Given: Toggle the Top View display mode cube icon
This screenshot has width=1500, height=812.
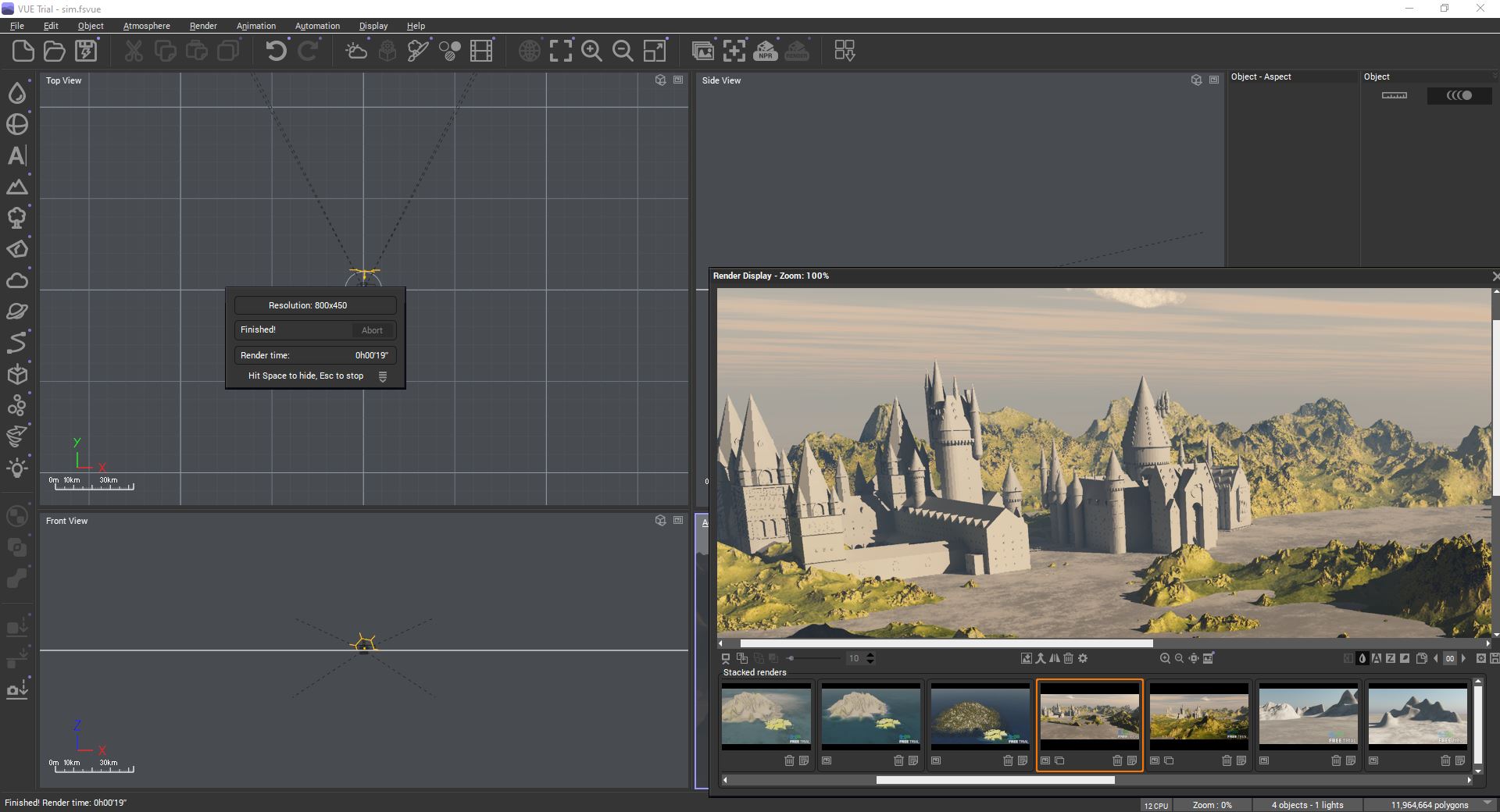Looking at the screenshot, I should coord(661,80).
